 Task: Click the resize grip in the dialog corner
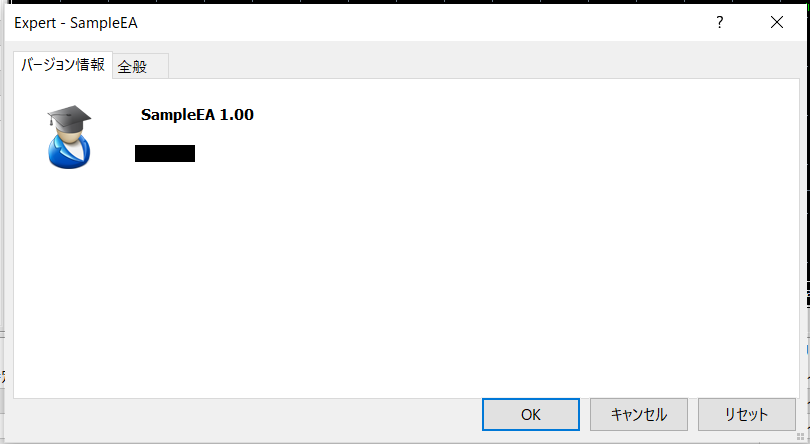point(801,437)
